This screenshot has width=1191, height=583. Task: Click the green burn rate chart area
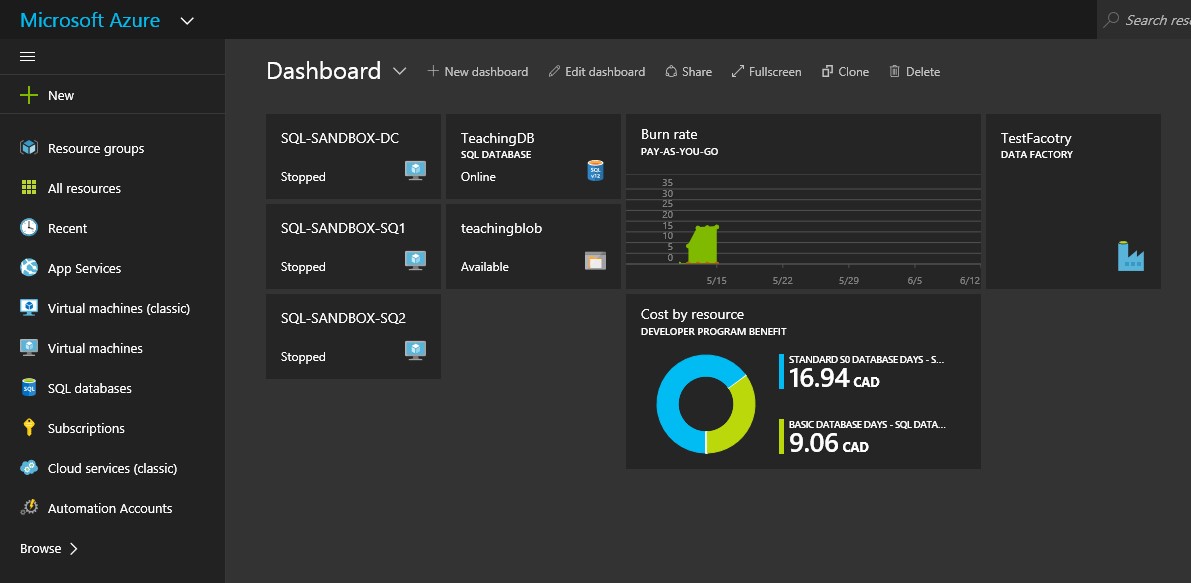[x=703, y=244]
